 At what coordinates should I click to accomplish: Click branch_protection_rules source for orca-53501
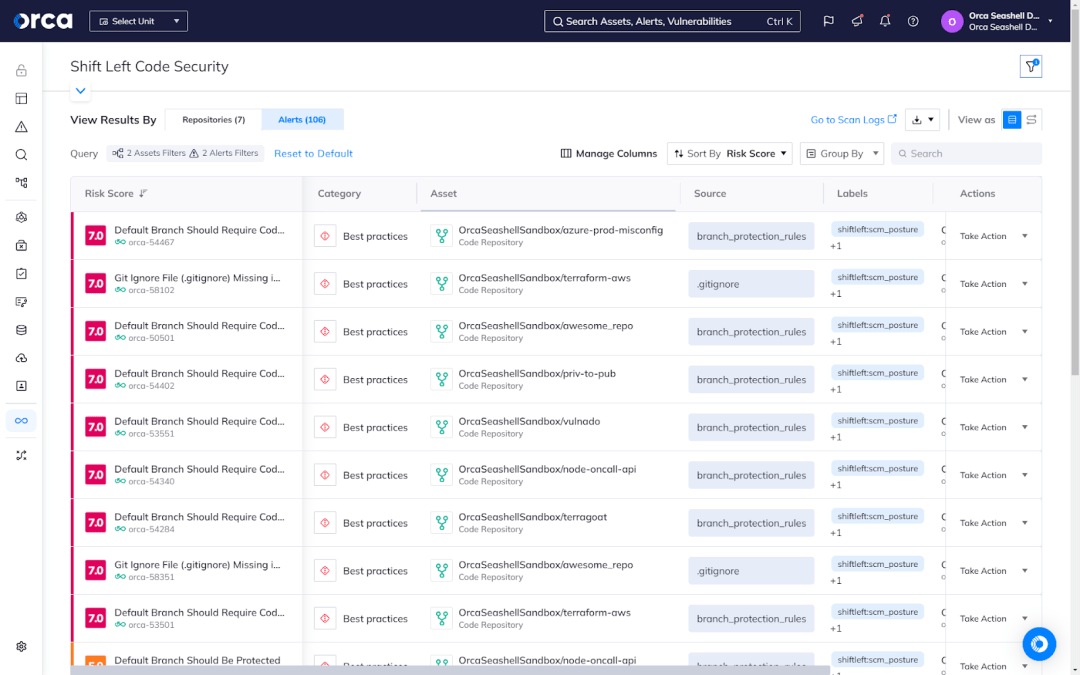pos(751,619)
